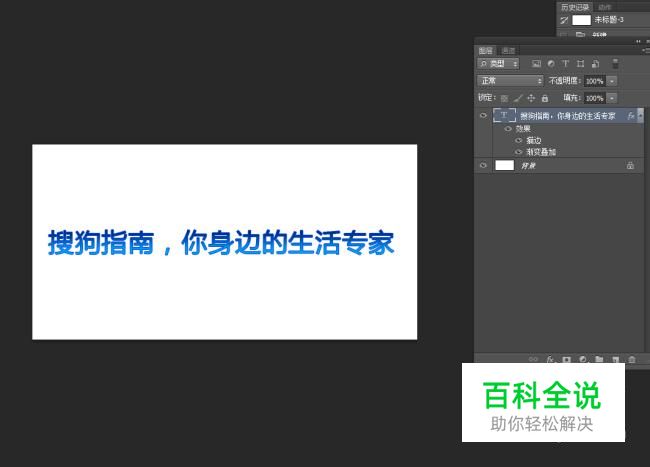Screen dimensions: 650x467
Task: Click the opacity 100% value field
Action: pyautogui.click(x=594, y=81)
